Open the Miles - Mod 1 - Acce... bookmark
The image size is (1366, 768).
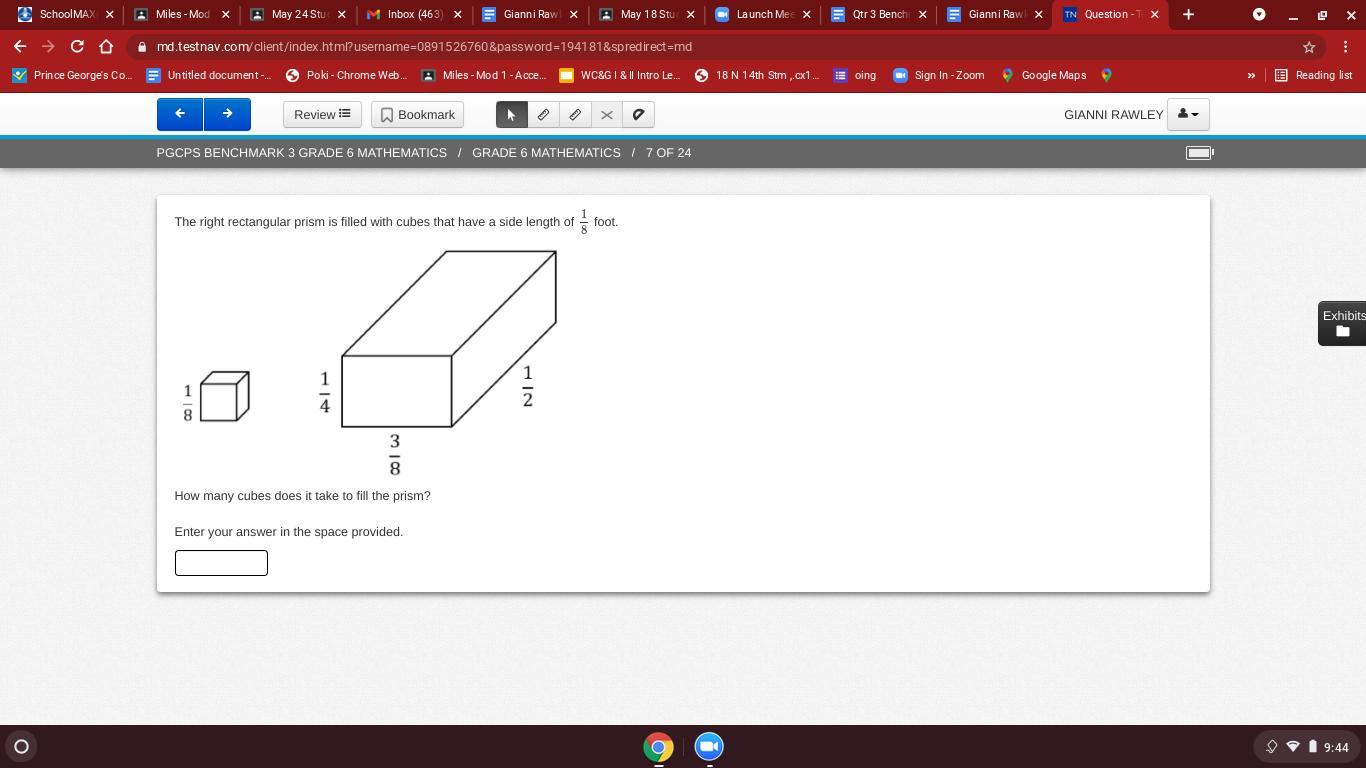pos(484,75)
